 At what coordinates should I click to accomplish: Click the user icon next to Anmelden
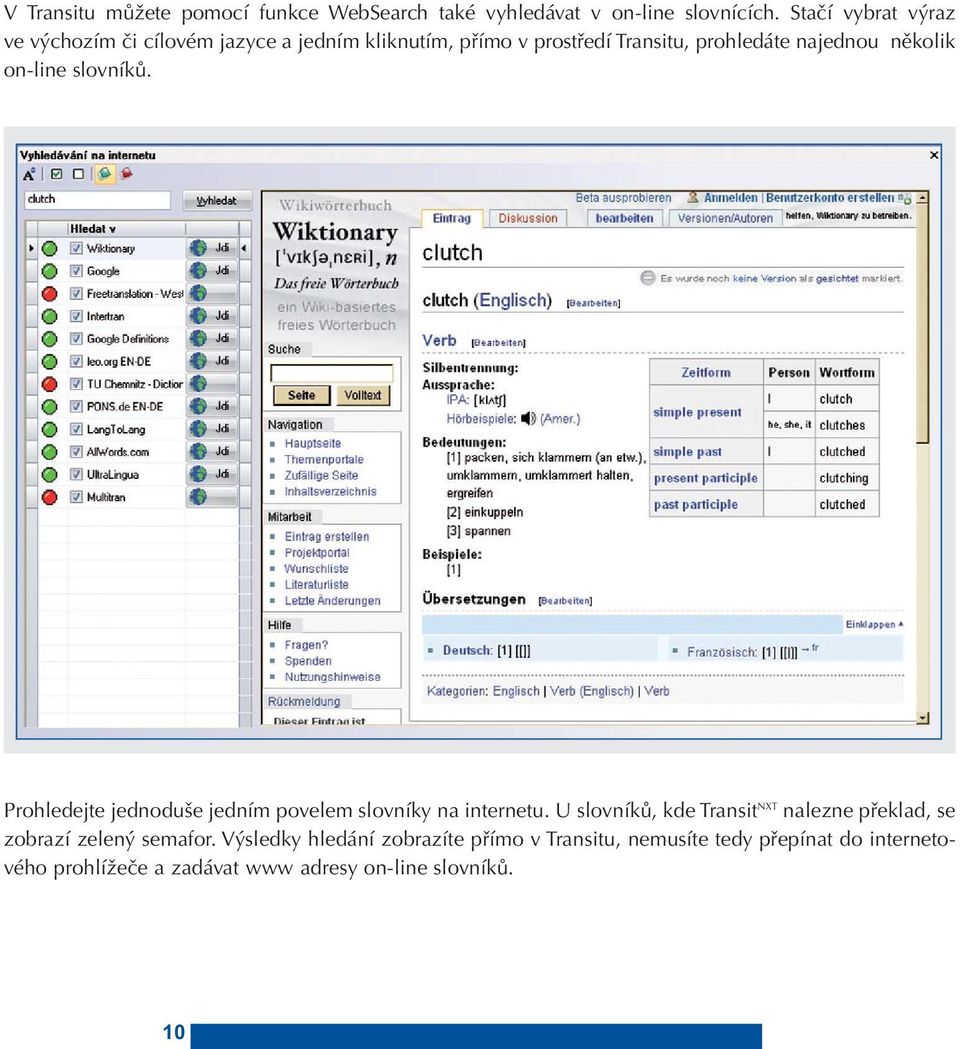click(x=693, y=197)
